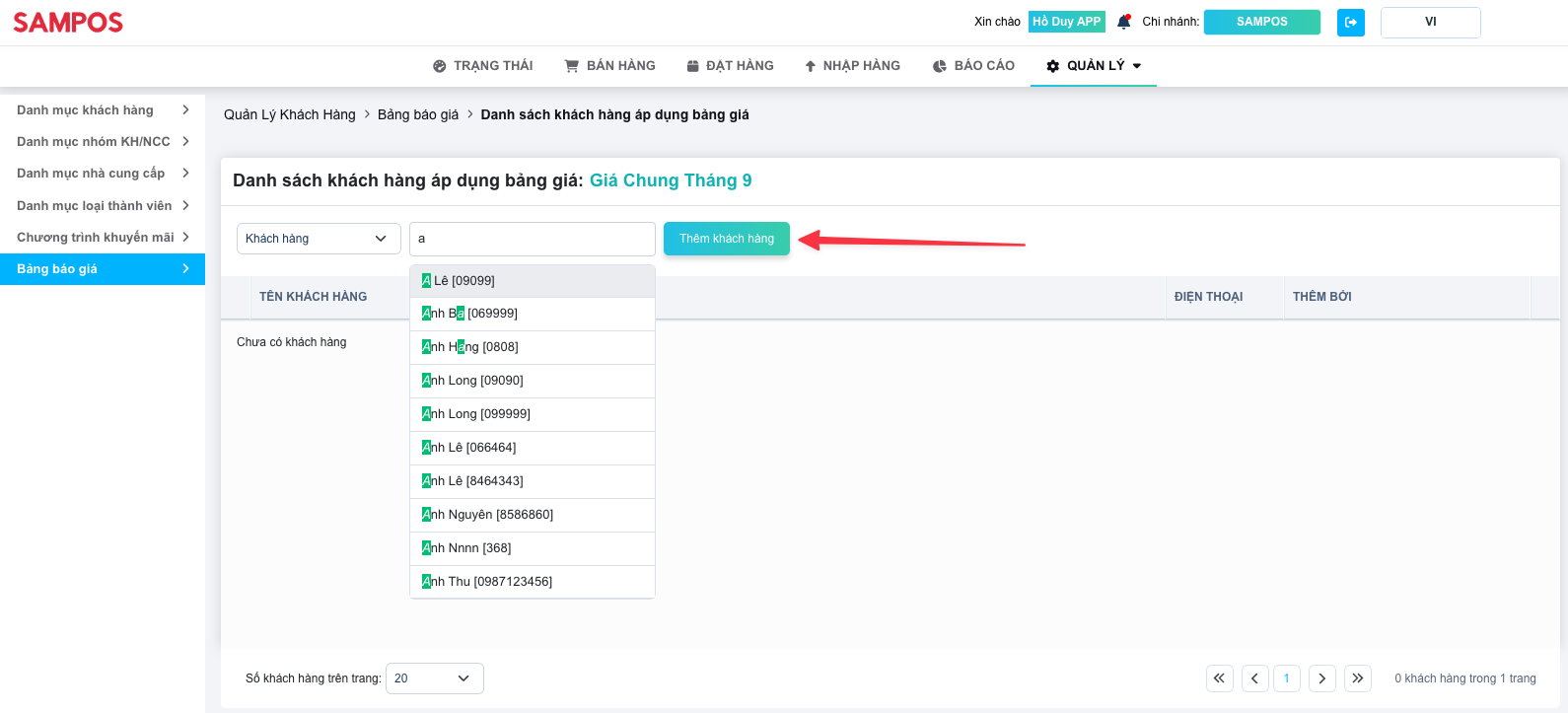Open notifications bell icon
The width and height of the screenshot is (1568, 713).
click(1123, 22)
